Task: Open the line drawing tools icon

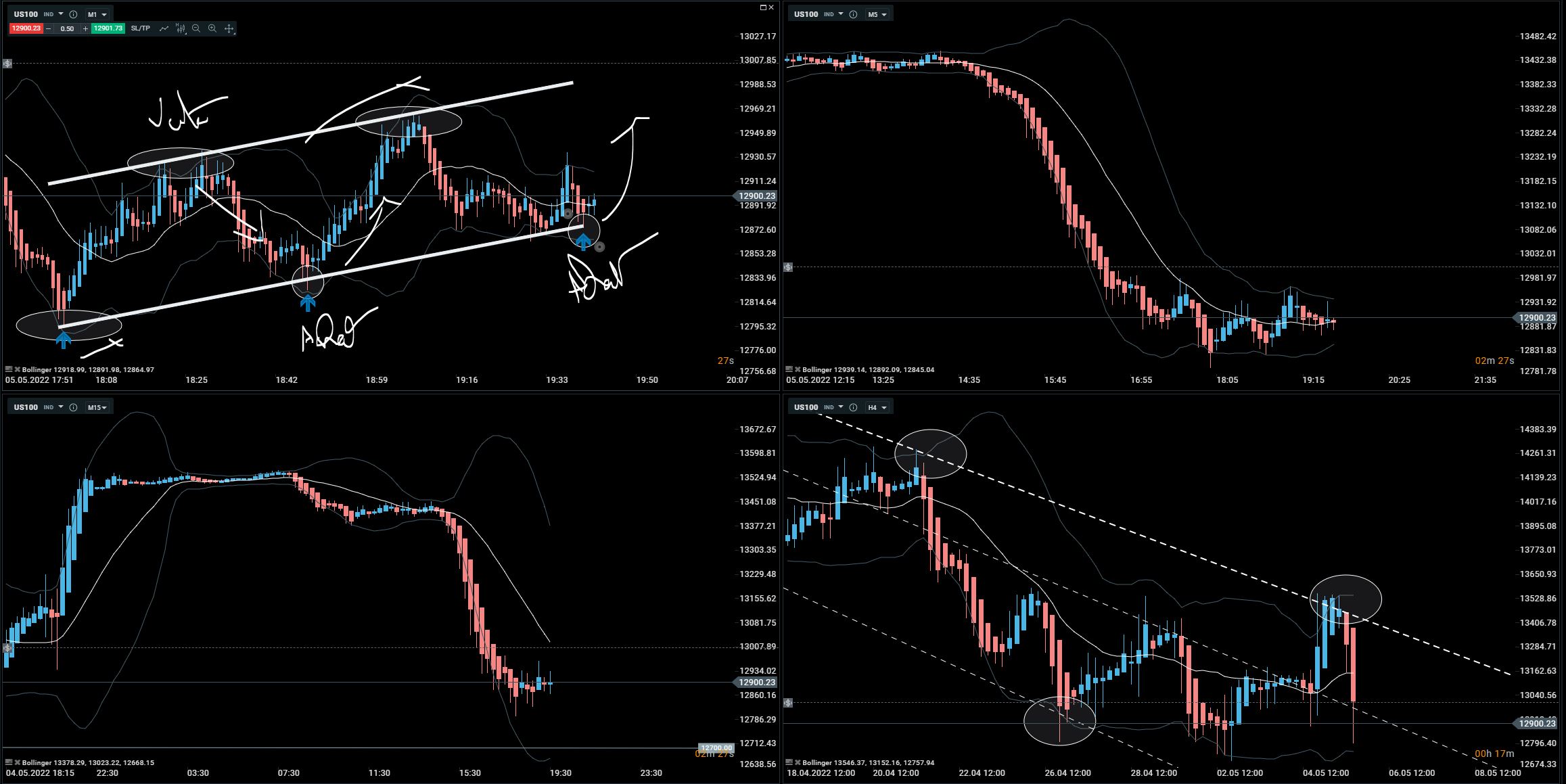Action: point(164,28)
